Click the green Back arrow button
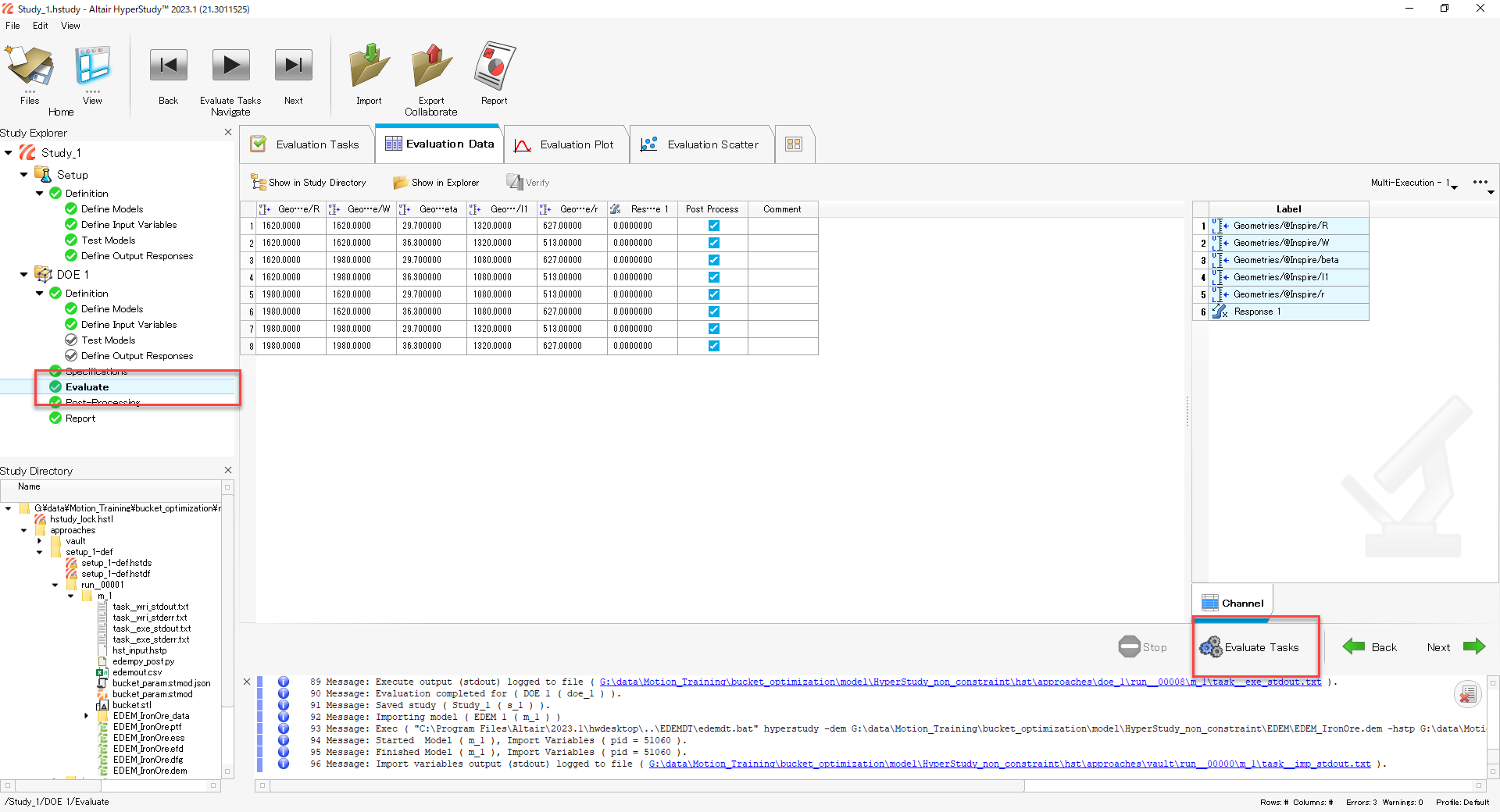 [1354, 646]
